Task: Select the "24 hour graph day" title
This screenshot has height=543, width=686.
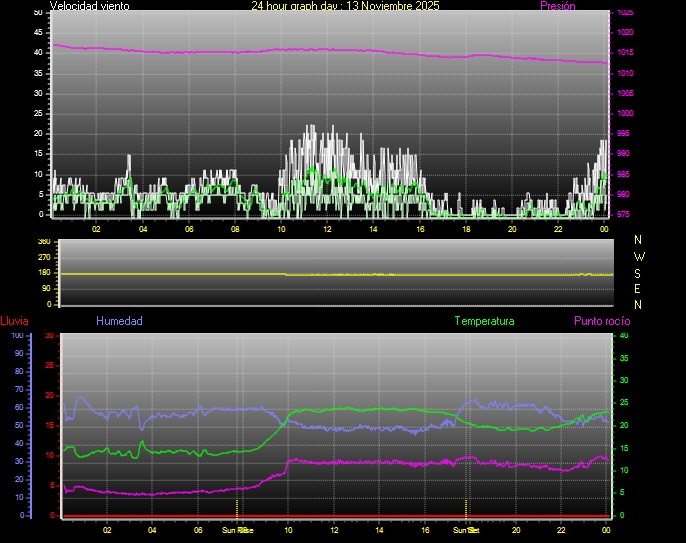Action: (x=345, y=6)
